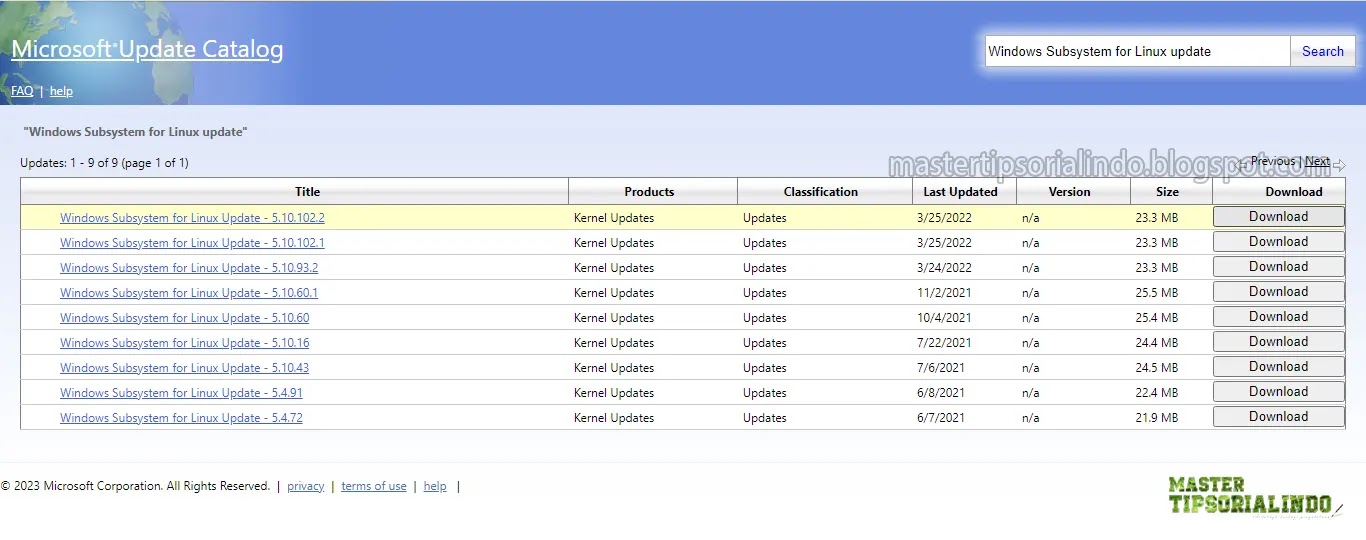The height and width of the screenshot is (540, 1366).
Task: Open the Microsoft Update Catalog home link
Action: [147, 49]
